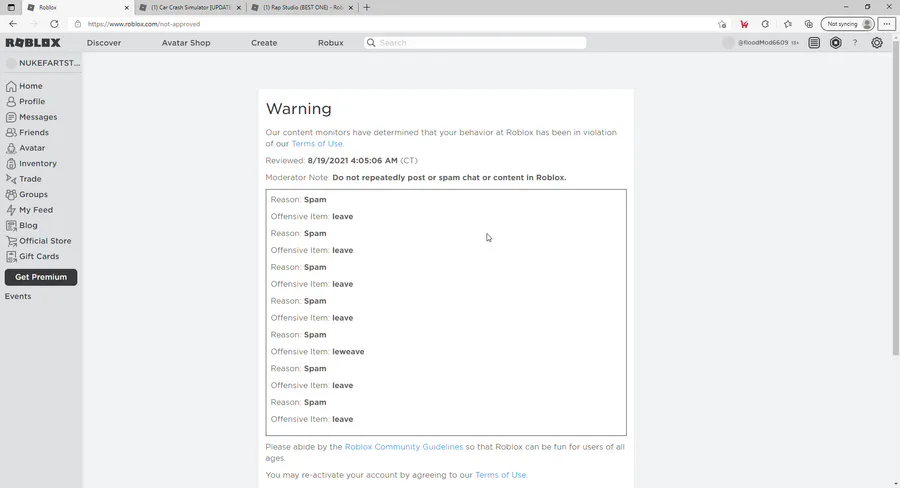This screenshot has width=900, height=488.
Task: Open the Collections icon in toolbar
Action: 808,24
